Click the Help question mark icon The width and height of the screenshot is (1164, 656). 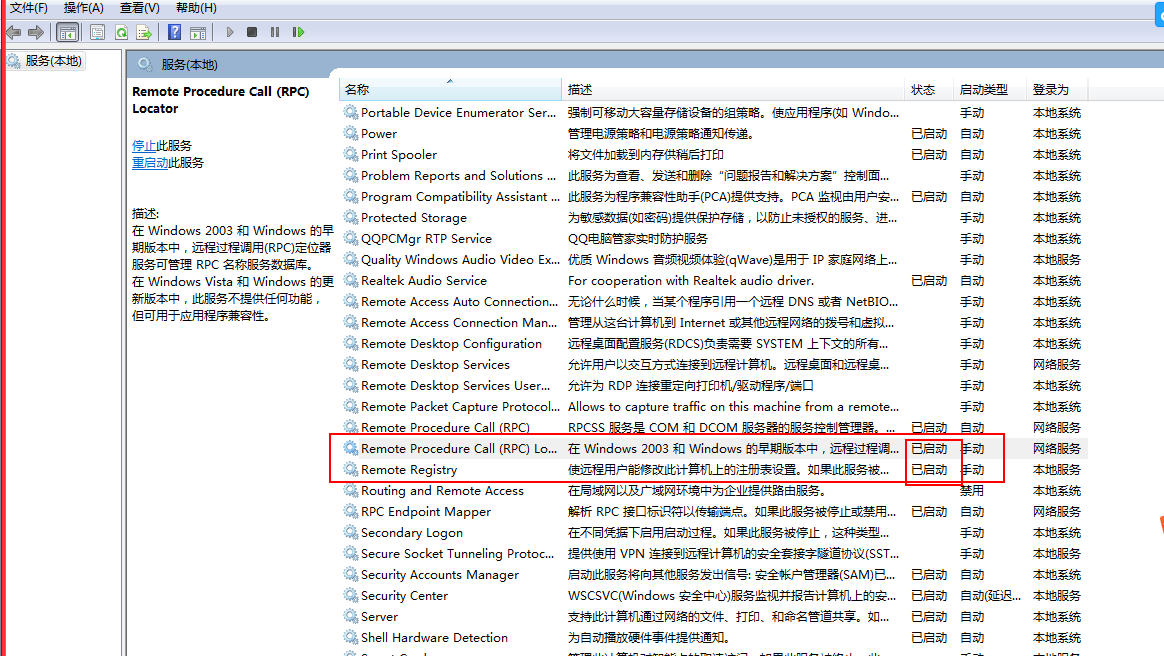174,32
